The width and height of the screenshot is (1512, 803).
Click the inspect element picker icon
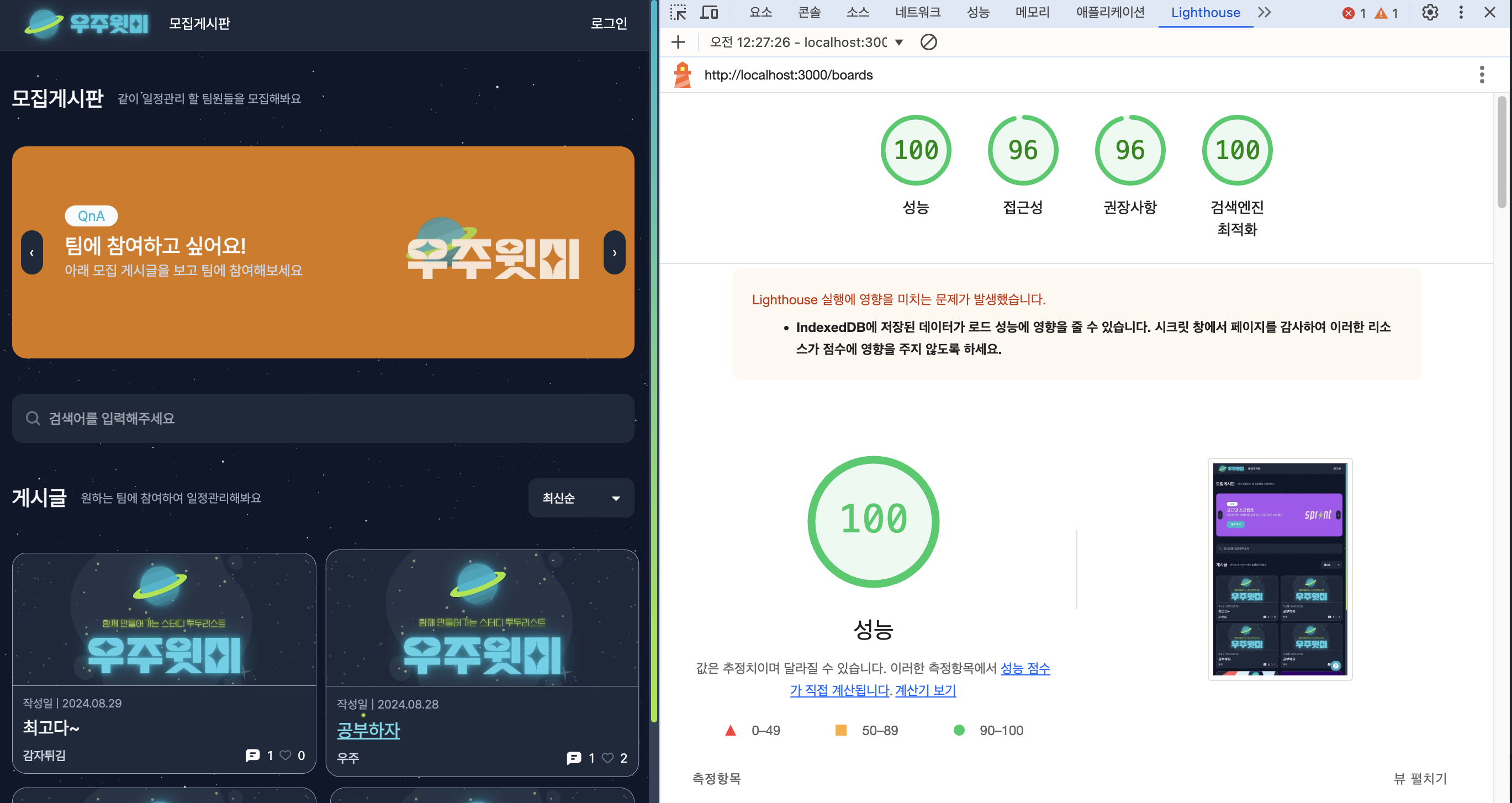pos(679,12)
